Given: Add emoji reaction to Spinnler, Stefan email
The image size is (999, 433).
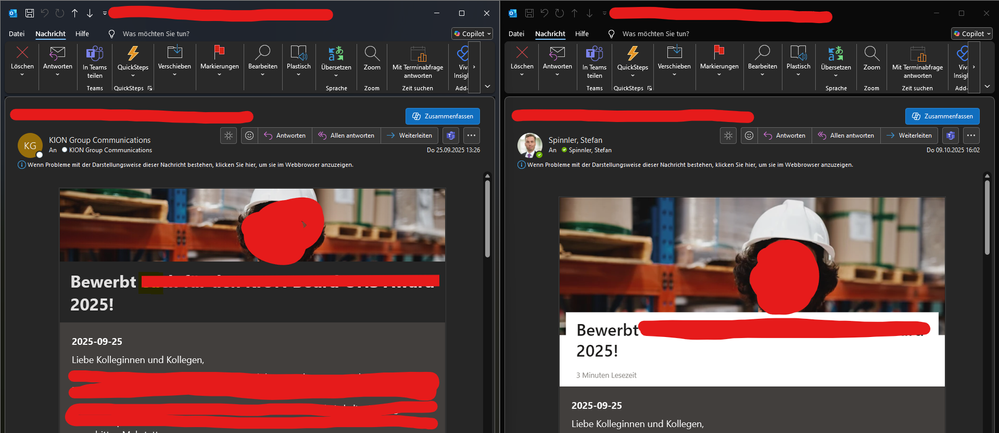Looking at the screenshot, I should (749, 135).
